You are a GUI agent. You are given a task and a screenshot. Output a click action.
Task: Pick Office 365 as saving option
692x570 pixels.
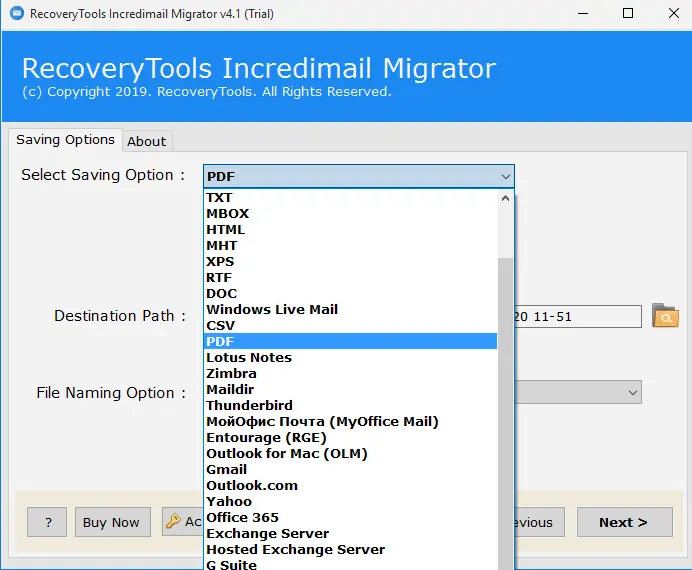coord(242,517)
